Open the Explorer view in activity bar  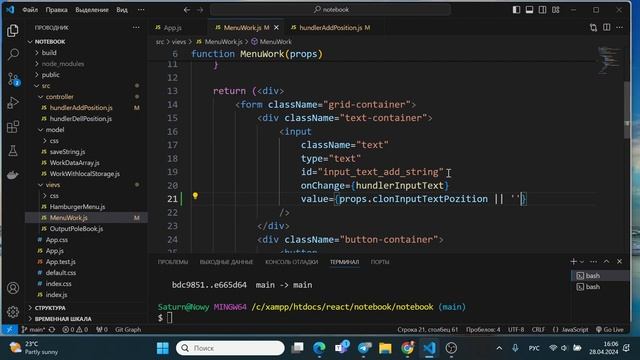(13, 30)
